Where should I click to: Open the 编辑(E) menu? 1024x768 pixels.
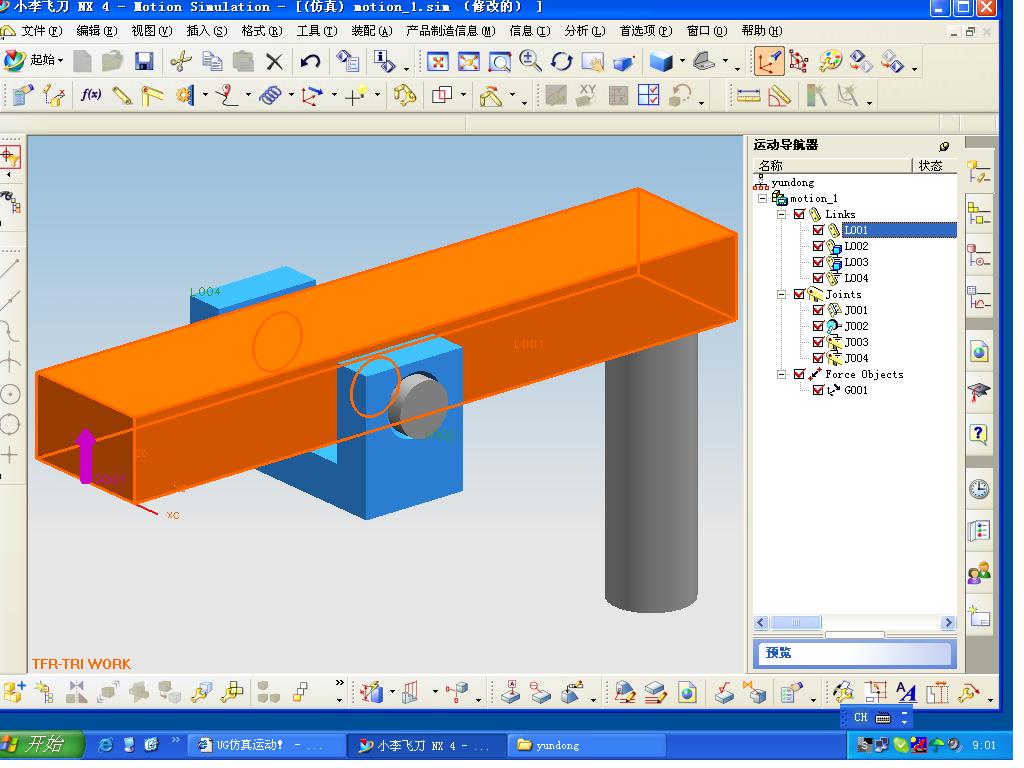[x=97, y=31]
